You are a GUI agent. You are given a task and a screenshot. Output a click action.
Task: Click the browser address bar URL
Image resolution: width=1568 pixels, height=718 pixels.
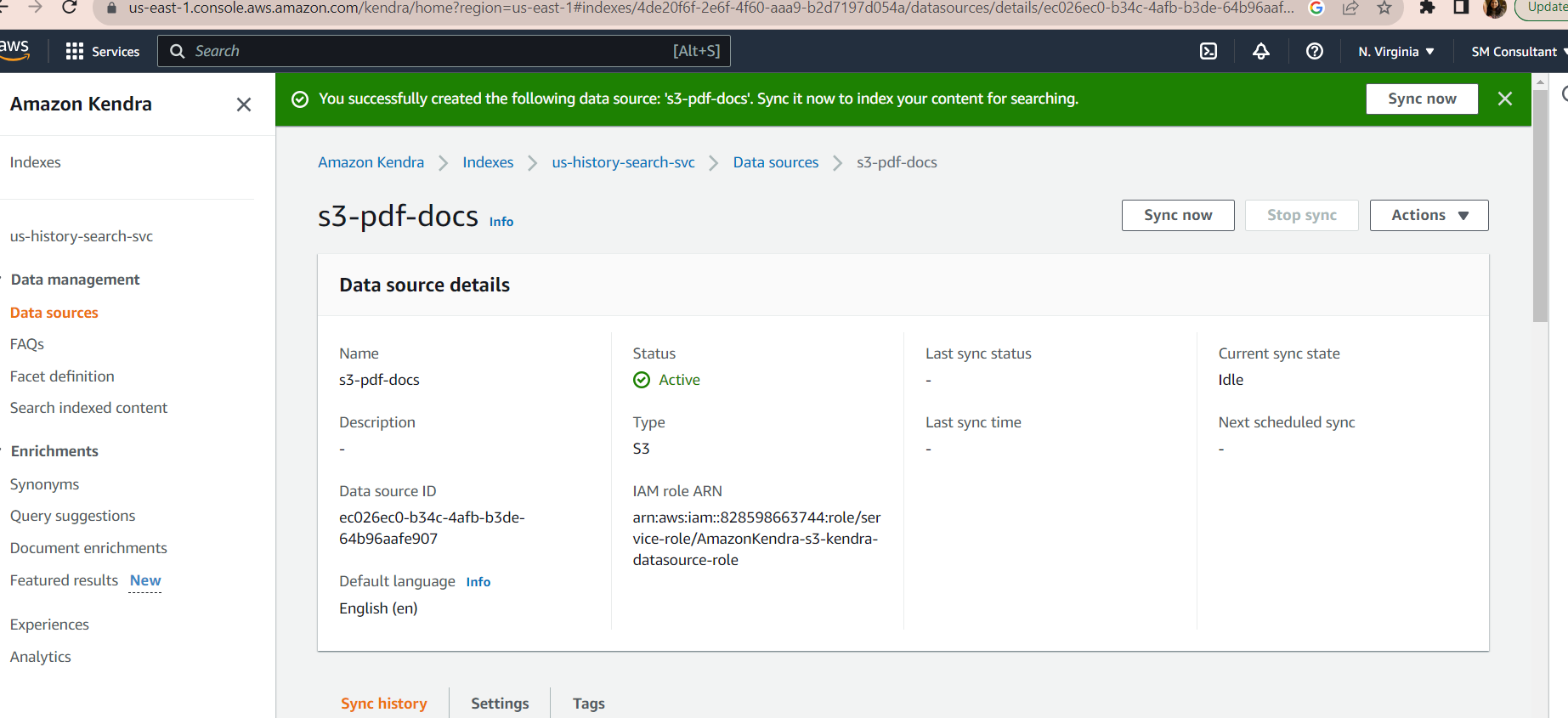coord(711,8)
